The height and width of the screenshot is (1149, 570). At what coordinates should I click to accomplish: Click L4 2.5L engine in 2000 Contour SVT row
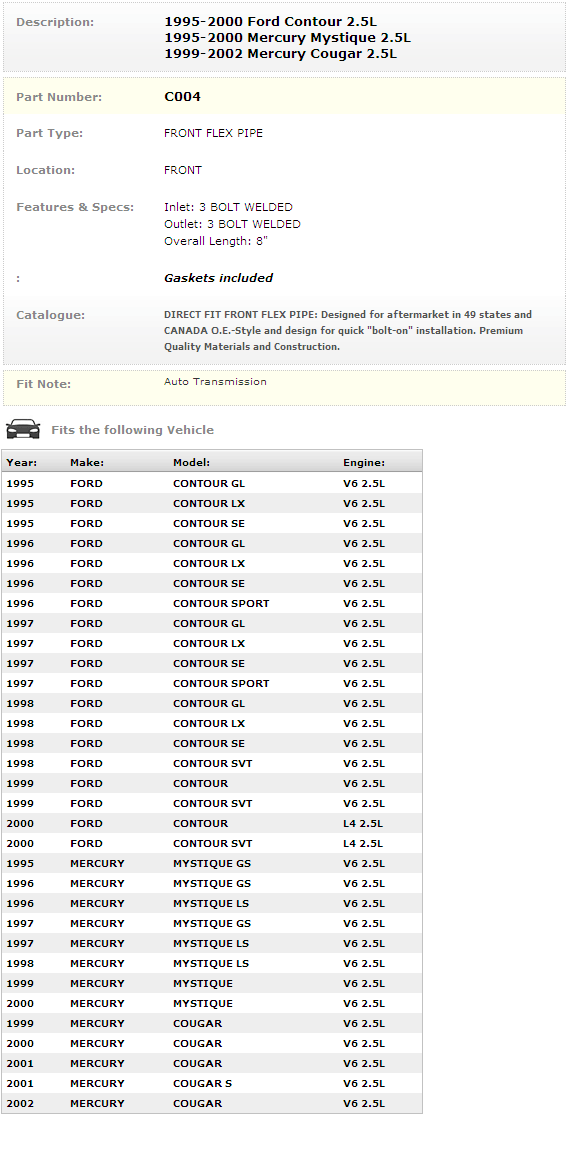[363, 843]
